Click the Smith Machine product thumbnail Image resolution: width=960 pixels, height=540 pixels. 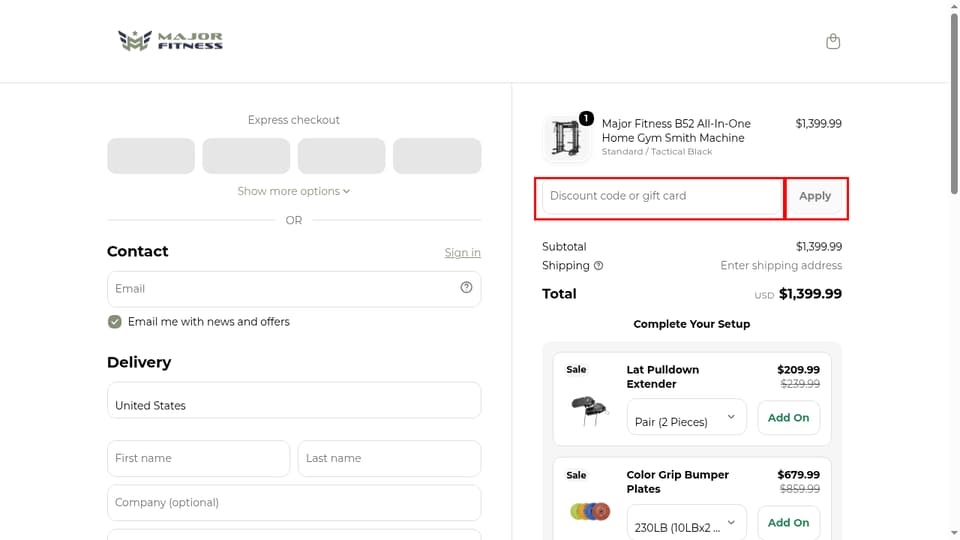pyautogui.click(x=566, y=137)
